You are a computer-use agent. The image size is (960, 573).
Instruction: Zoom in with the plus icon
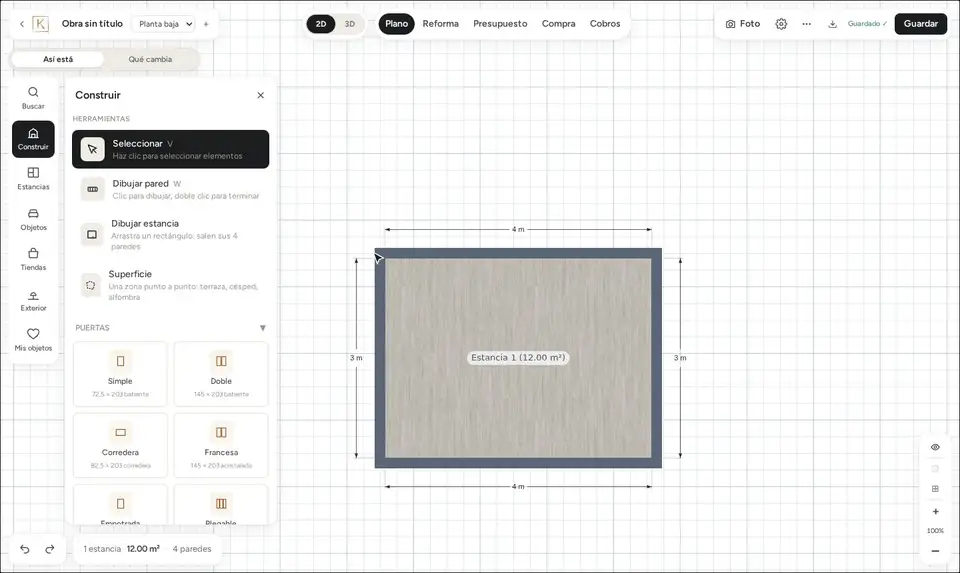click(x=935, y=512)
